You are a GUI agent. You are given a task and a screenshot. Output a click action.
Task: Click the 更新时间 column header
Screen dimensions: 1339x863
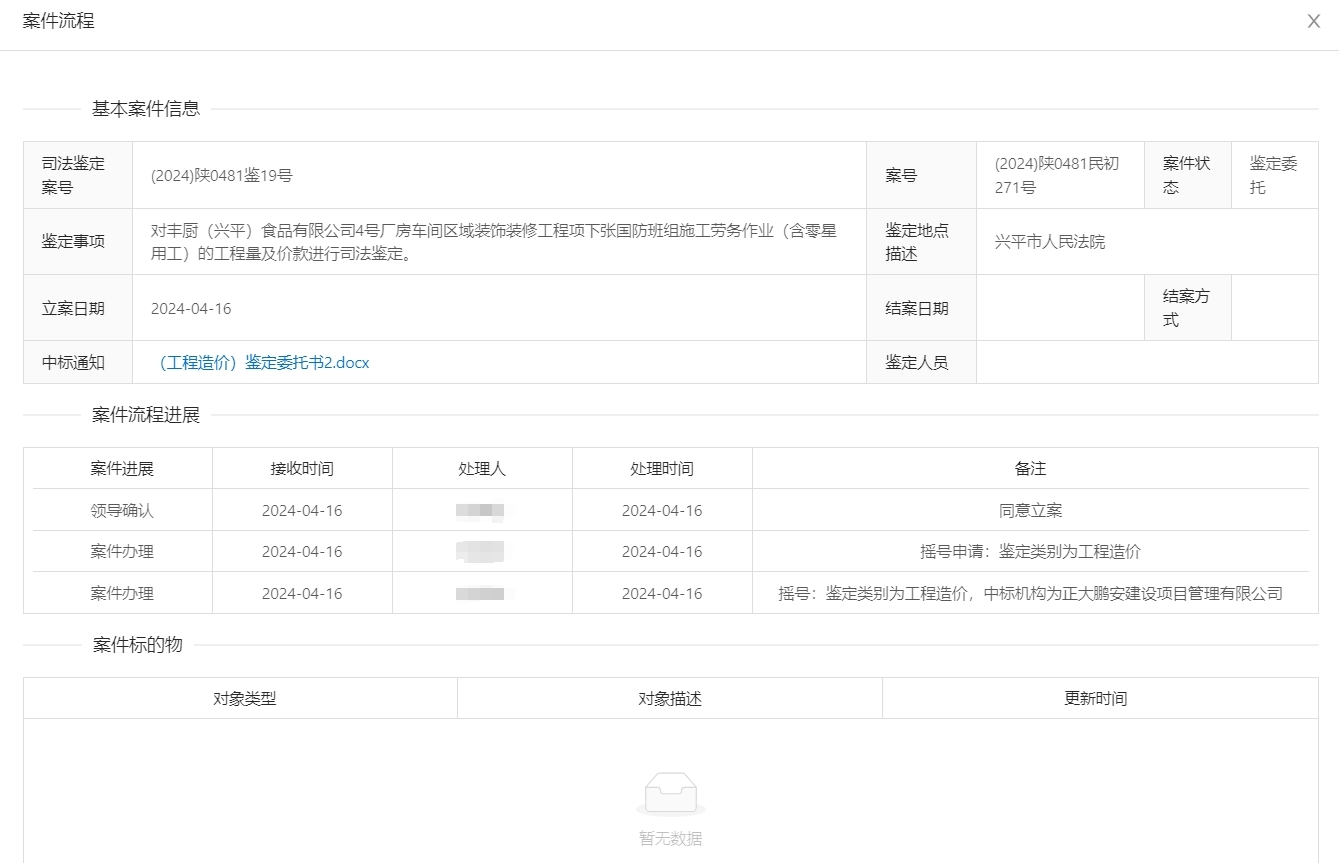[1096, 698]
